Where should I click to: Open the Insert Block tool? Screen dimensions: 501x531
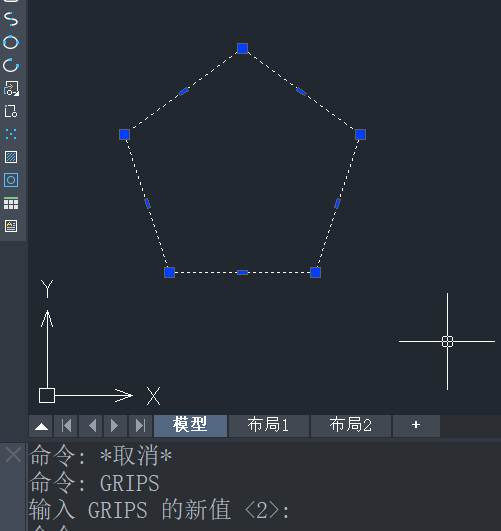tap(11, 88)
